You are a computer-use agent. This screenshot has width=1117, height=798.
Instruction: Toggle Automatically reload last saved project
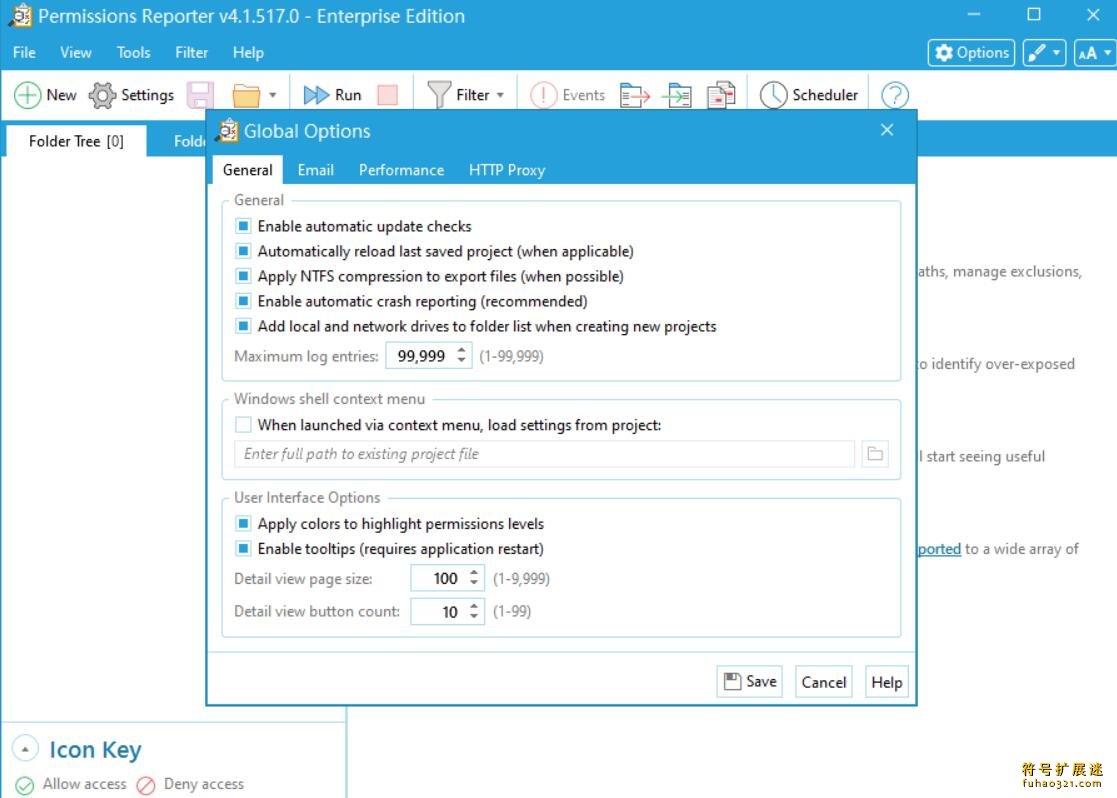click(243, 251)
